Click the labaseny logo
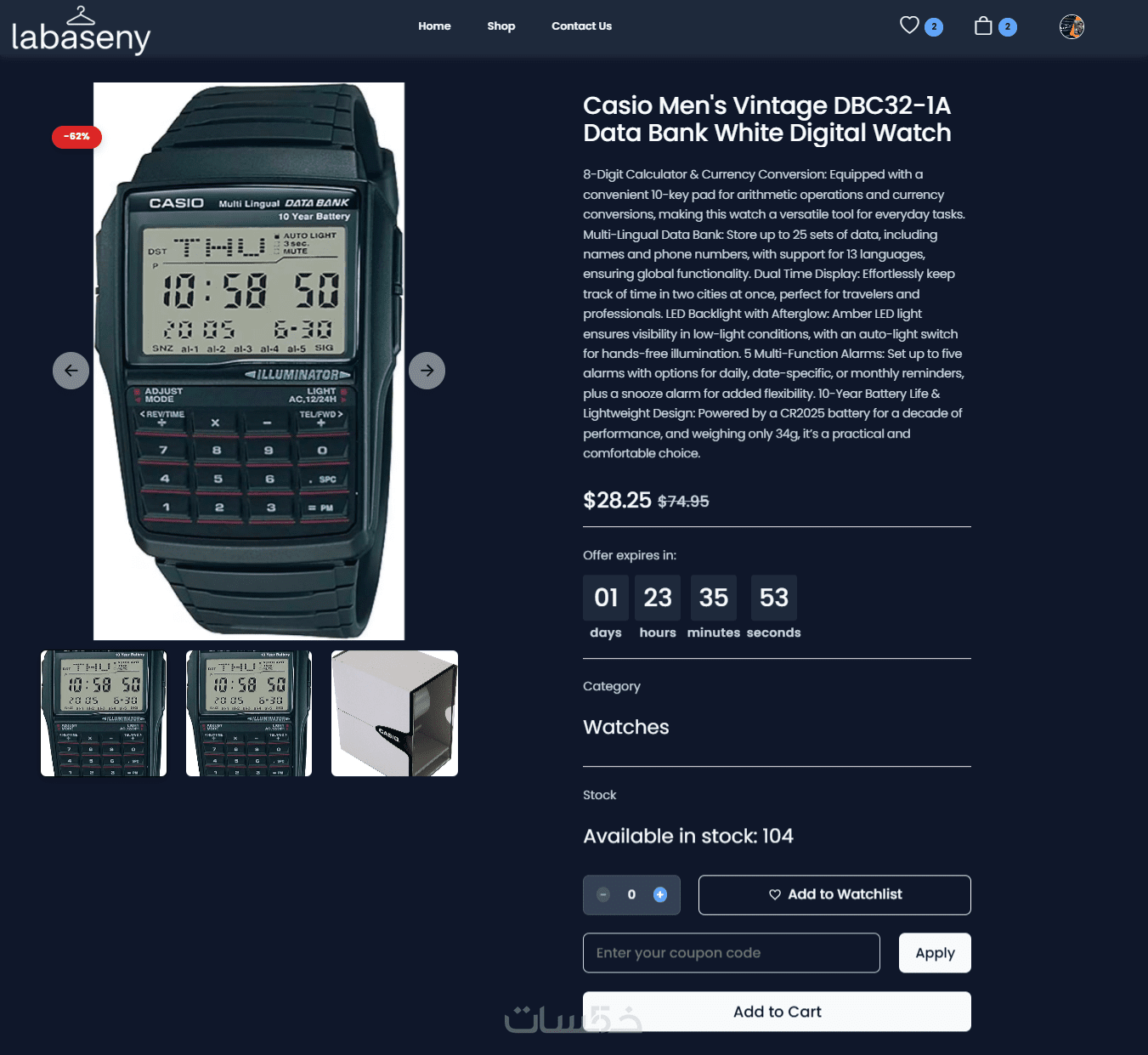The height and width of the screenshot is (1055, 1148). point(81,31)
